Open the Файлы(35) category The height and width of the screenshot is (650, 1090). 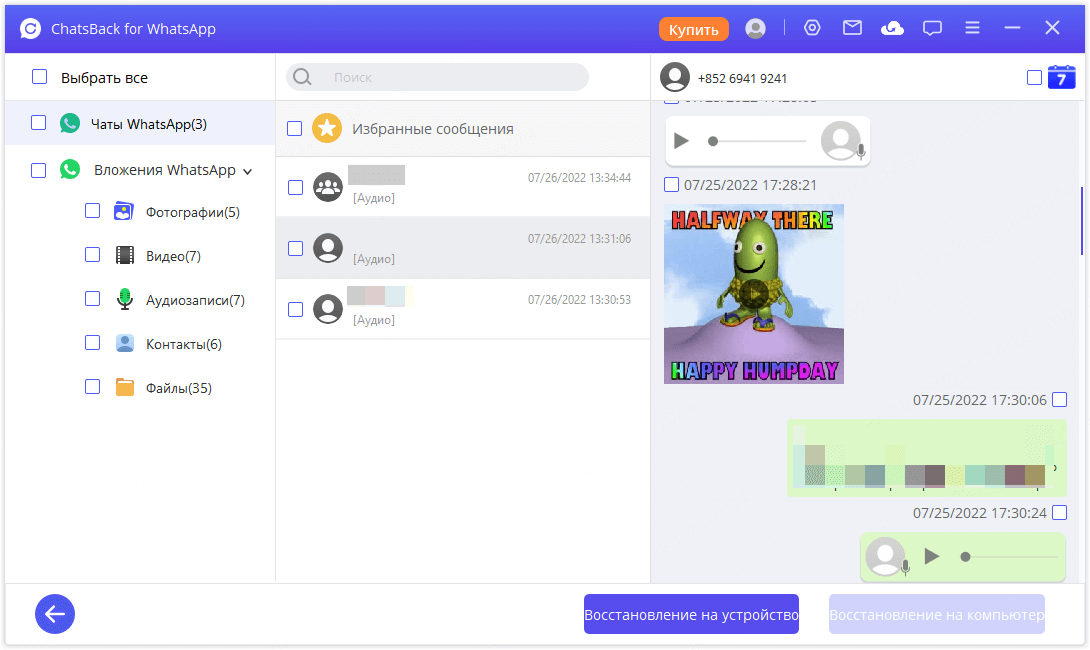[178, 388]
